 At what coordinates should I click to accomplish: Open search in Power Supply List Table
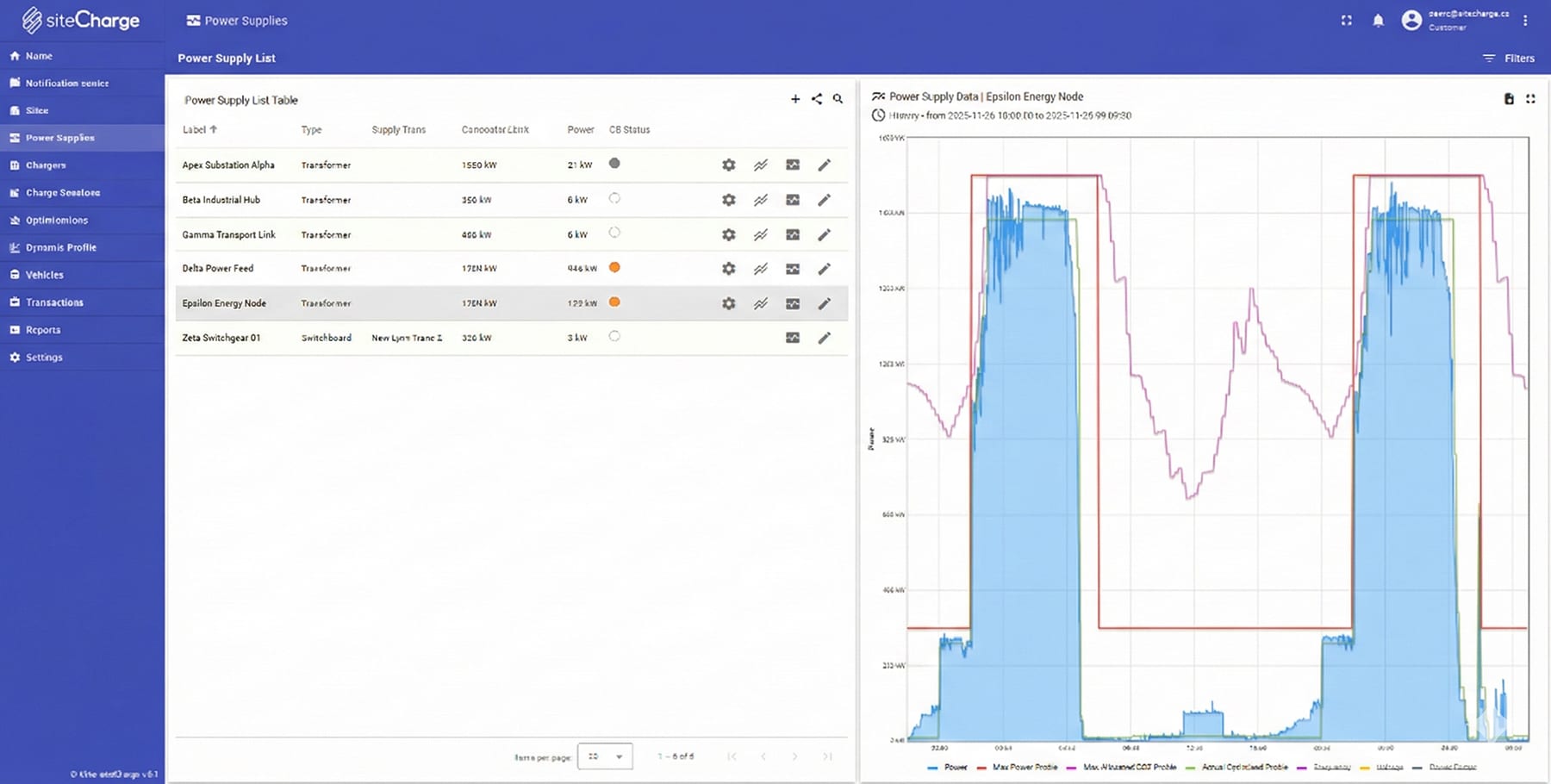point(838,99)
